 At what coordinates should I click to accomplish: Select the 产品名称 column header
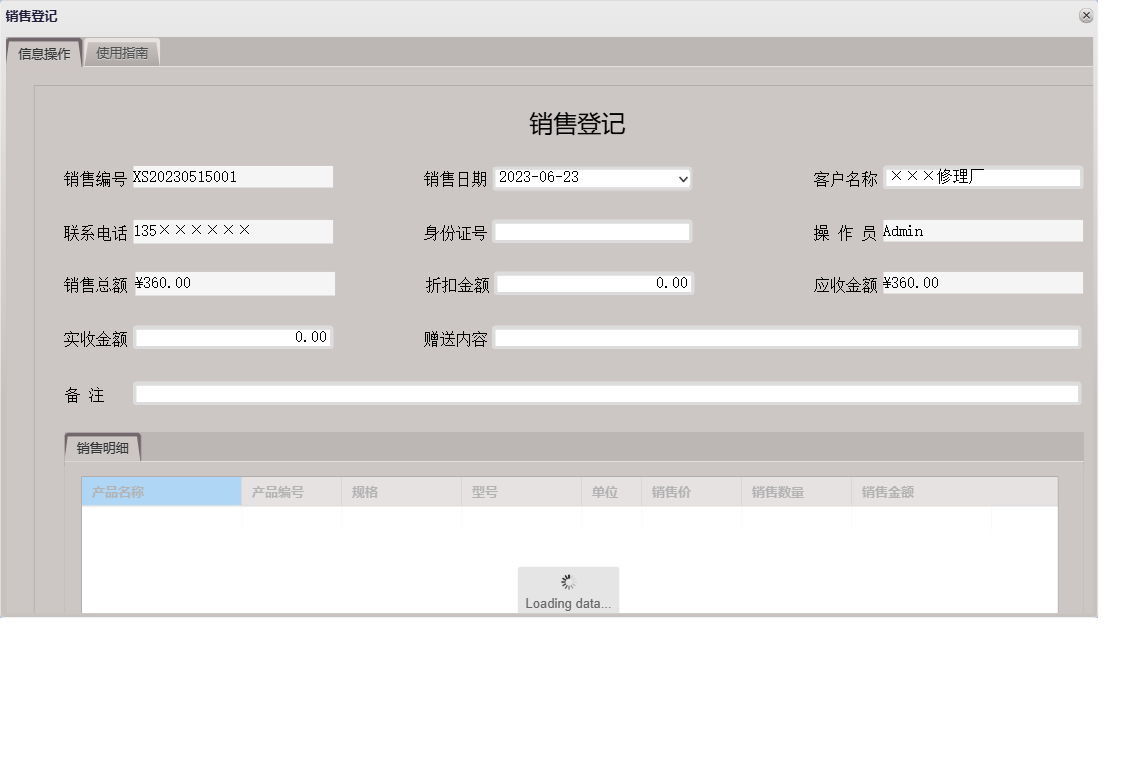point(160,491)
